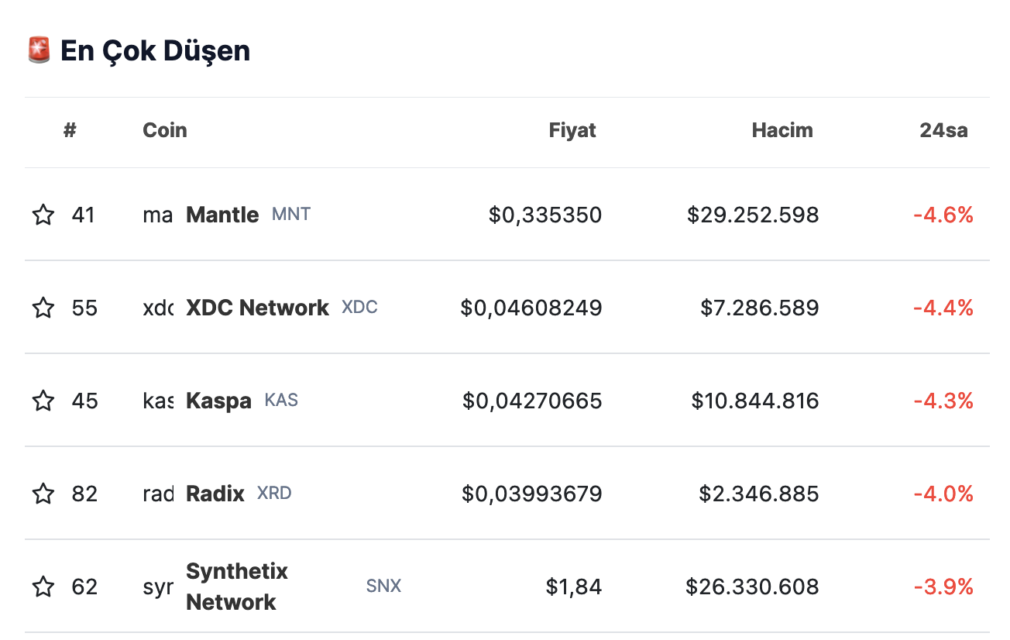1010x640 pixels.
Task: Star the Radix coin row
Action: (x=43, y=494)
